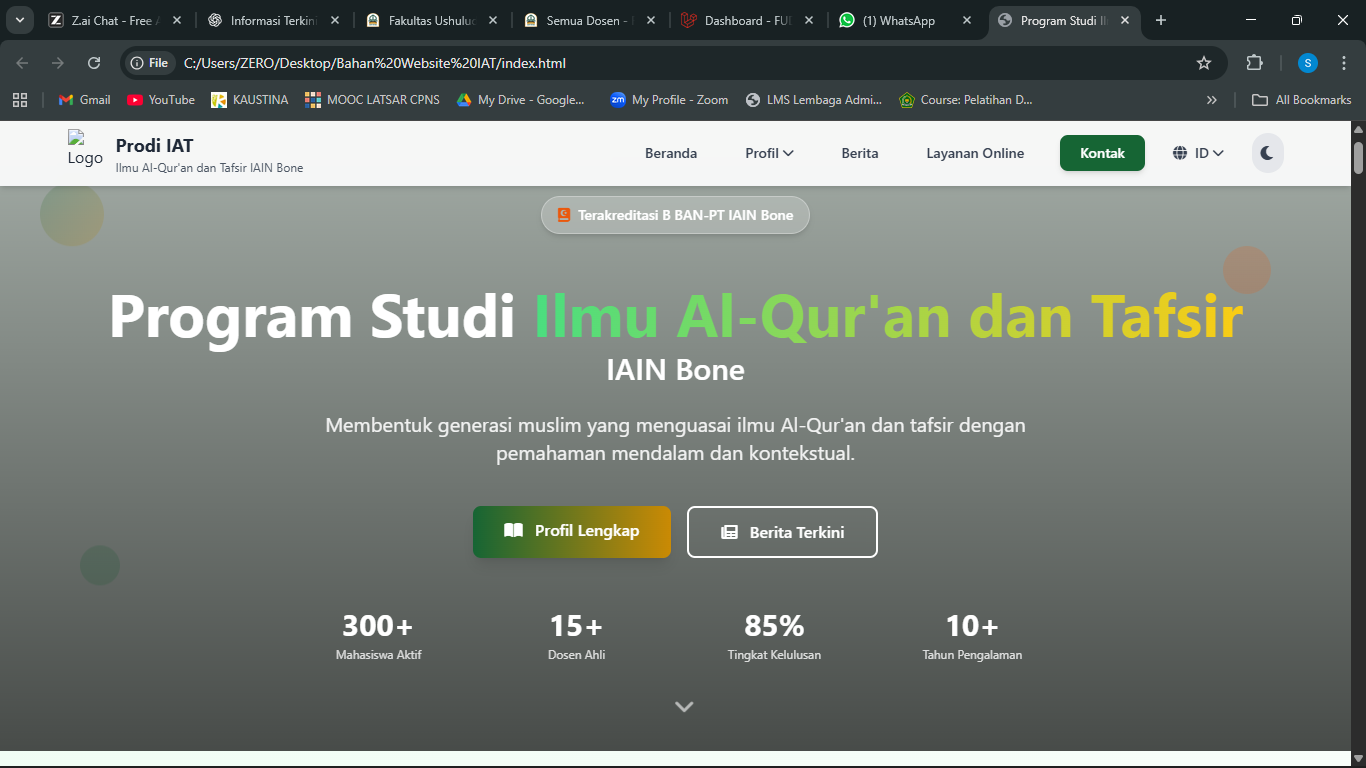The width and height of the screenshot is (1366, 768).
Task: Open a new browser tab
Action: [x=1161, y=20]
